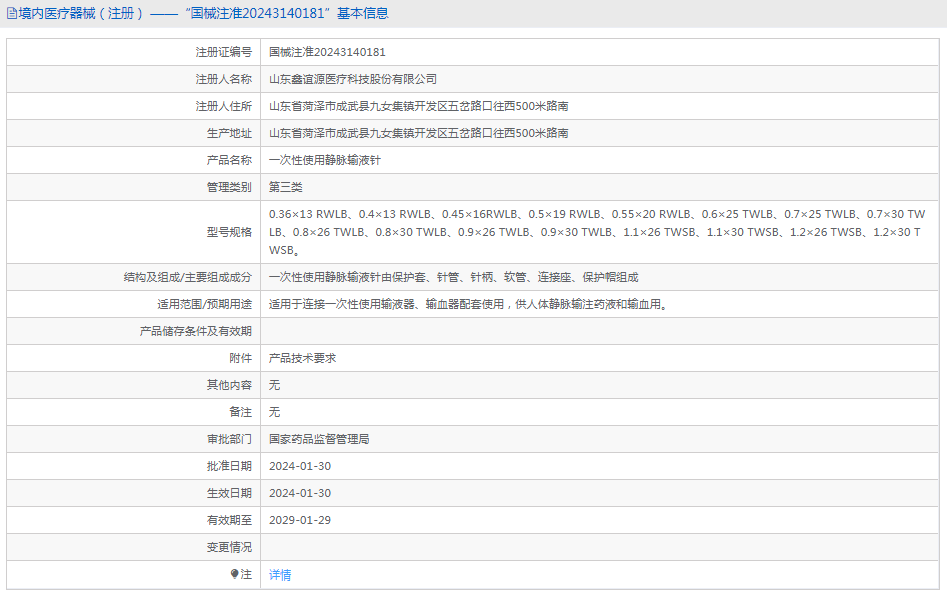The image size is (947, 599).
Task: Click the 产品储存条件及有效期 label
Action: [196, 331]
